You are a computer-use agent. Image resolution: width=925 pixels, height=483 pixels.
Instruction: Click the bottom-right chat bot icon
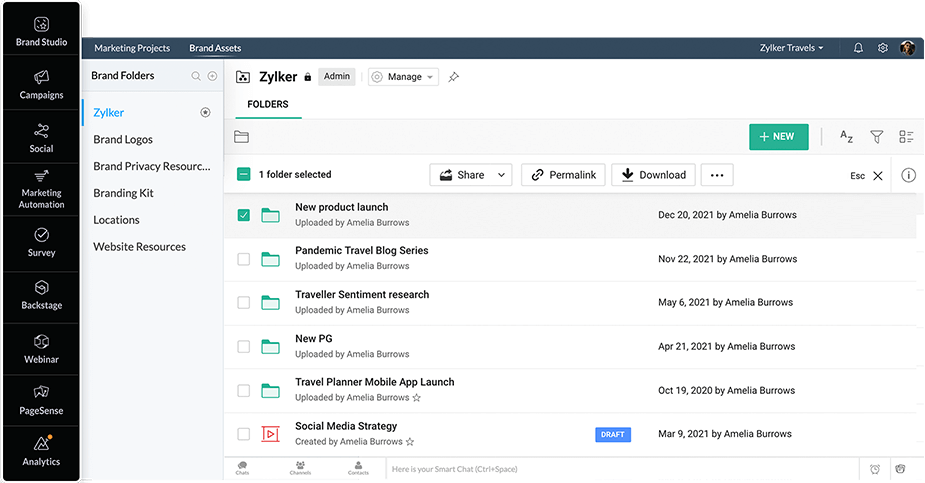(x=900, y=469)
